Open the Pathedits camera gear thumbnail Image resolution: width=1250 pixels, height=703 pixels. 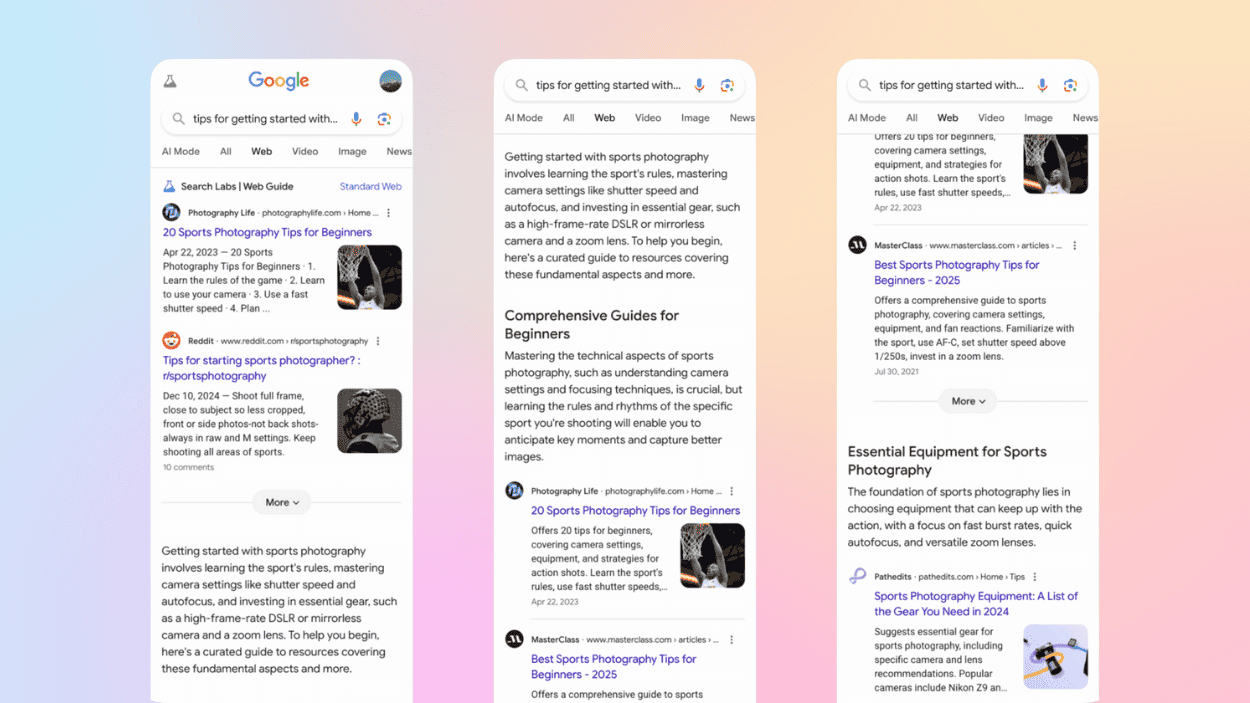tap(1055, 657)
